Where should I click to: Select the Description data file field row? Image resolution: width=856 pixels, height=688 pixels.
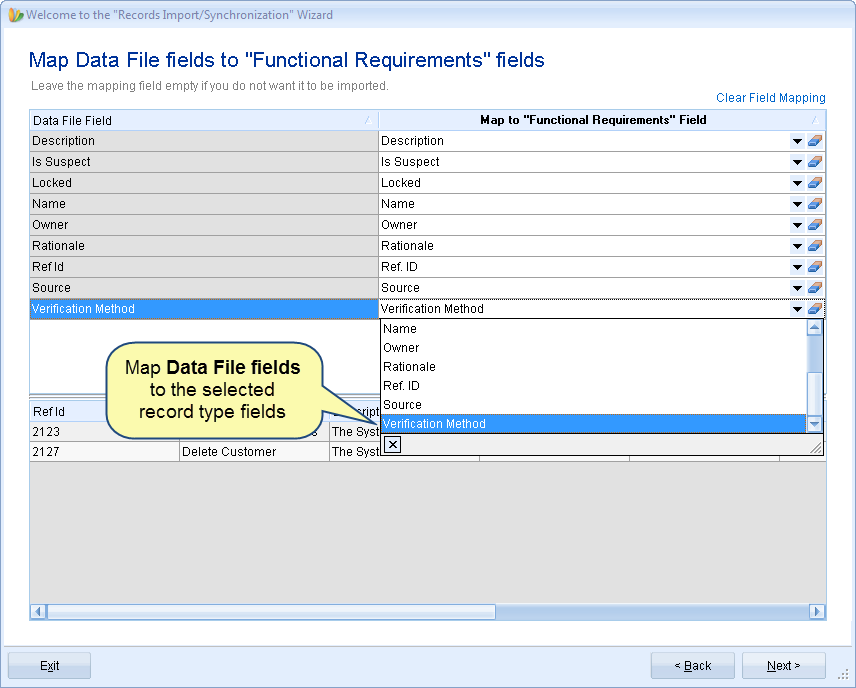pyautogui.click(x=204, y=141)
